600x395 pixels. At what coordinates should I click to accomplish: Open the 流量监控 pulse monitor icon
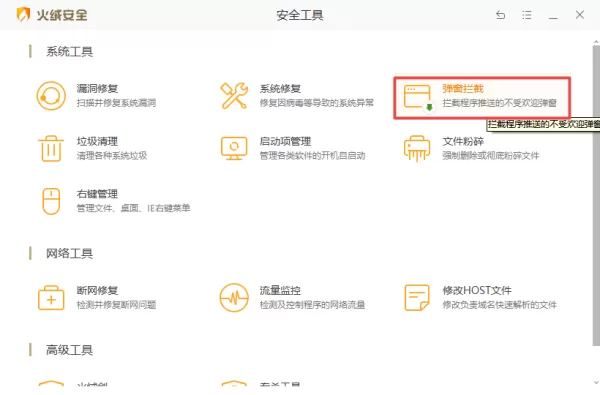[234, 298]
